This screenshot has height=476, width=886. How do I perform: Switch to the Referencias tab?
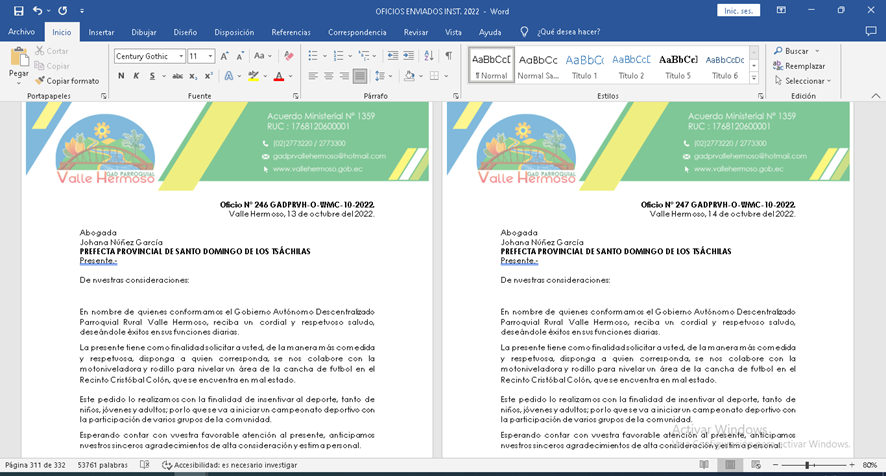(291, 32)
